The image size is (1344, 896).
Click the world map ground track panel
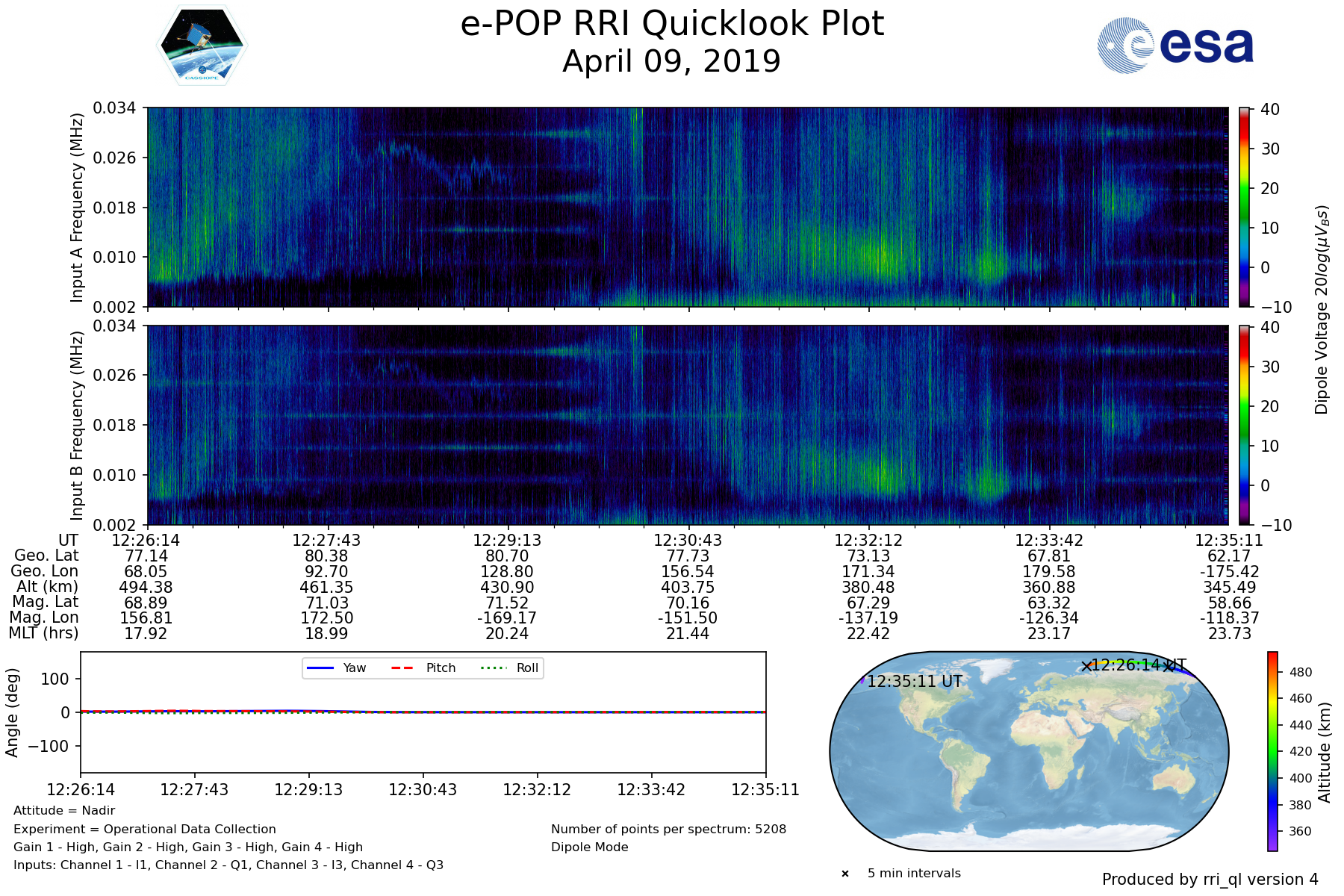[1029, 751]
